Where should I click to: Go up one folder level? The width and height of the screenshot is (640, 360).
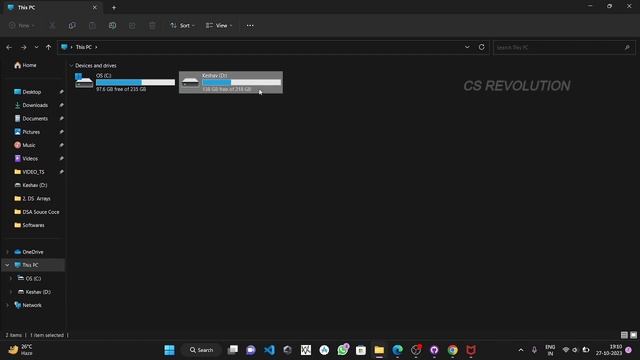[49, 47]
